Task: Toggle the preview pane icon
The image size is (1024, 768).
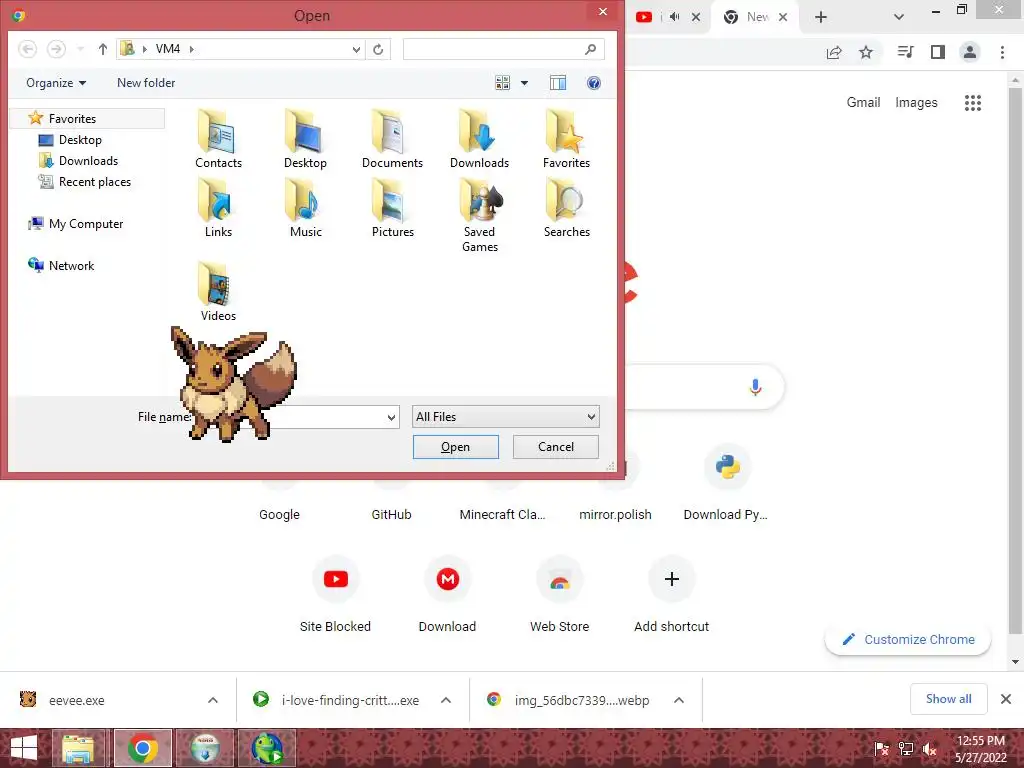Action: click(x=558, y=83)
